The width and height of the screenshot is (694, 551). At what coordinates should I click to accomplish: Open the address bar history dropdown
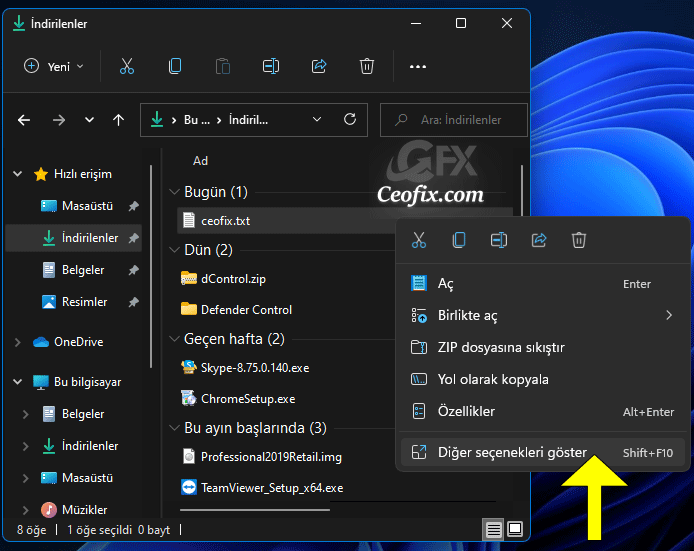[x=317, y=119]
